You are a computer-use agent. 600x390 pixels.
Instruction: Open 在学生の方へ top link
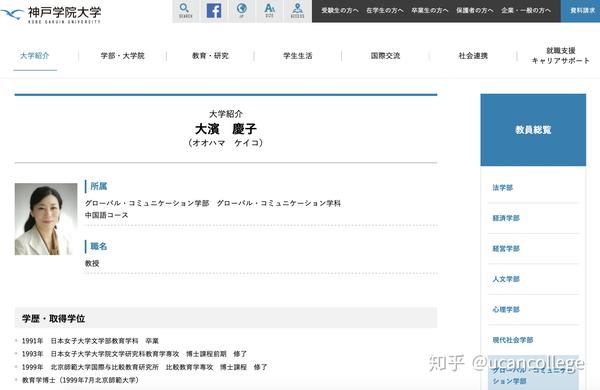pos(385,11)
